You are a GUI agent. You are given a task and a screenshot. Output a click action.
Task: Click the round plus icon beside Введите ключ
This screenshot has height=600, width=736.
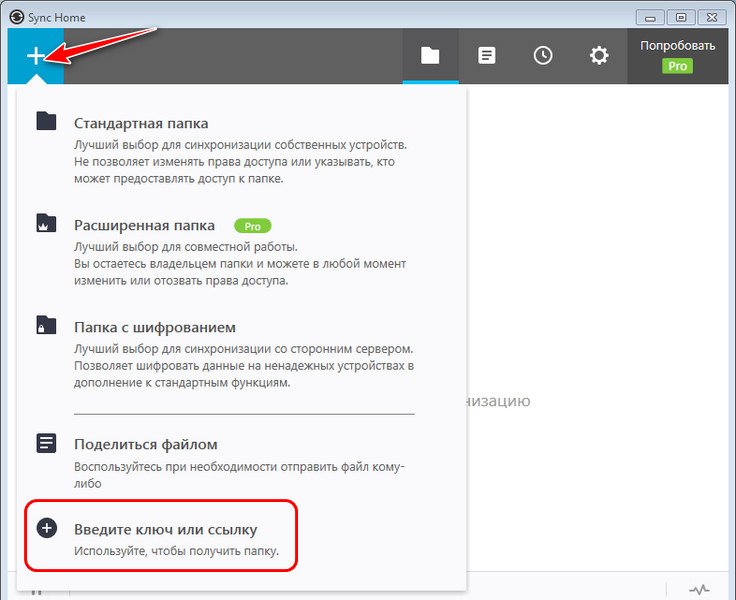(x=46, y=528)
